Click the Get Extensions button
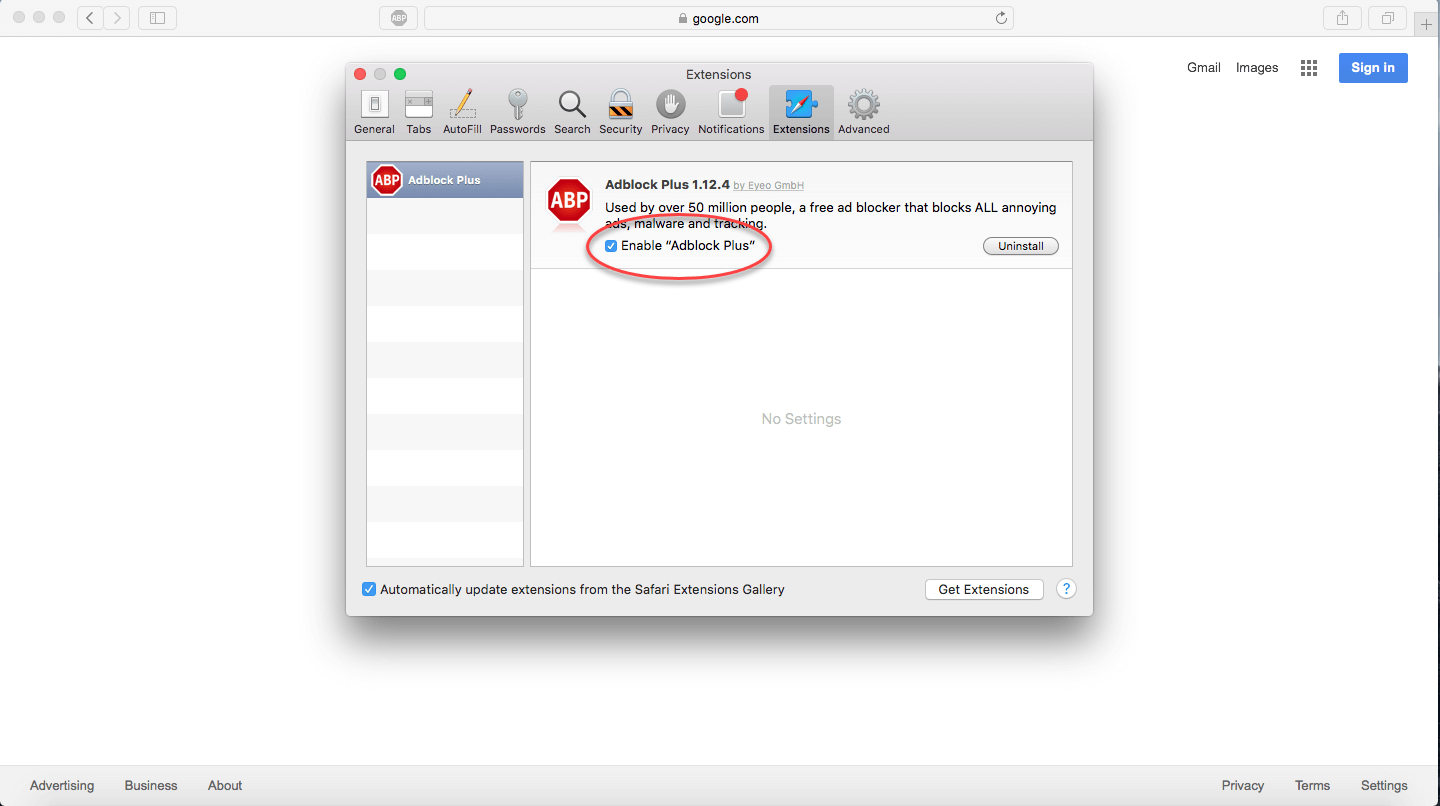The height and width of the screenshot is (806, 1440). coord(983,589)
